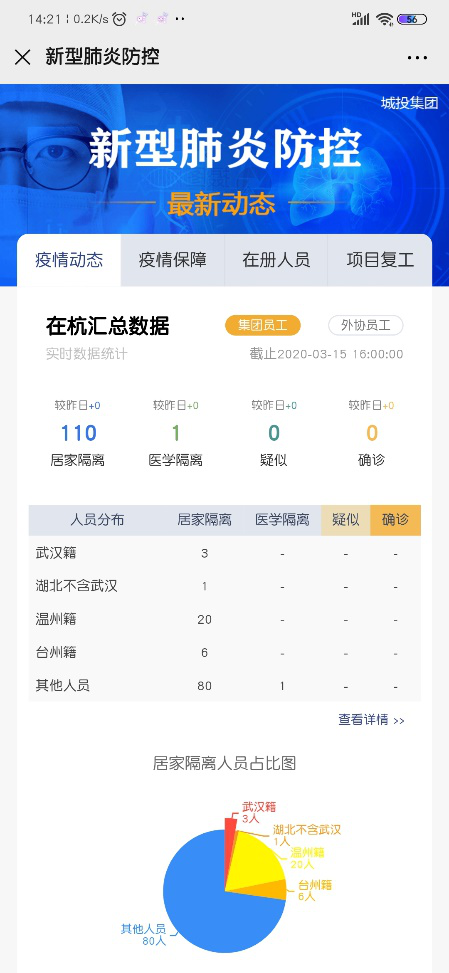This screenshot has width=449, height=973.
Task: Tap the 110 居家隔离 count
Action: (x=78, y=433)
